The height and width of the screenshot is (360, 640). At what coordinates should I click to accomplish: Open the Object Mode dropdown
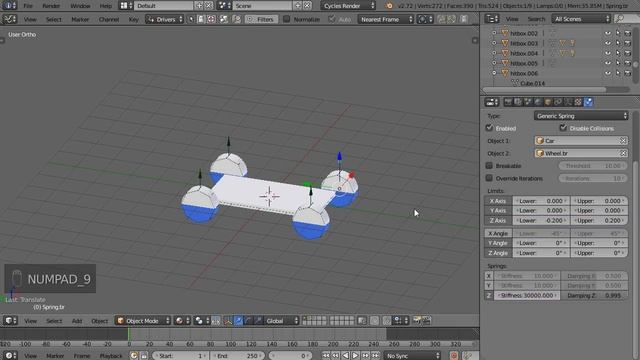(143, 321)
